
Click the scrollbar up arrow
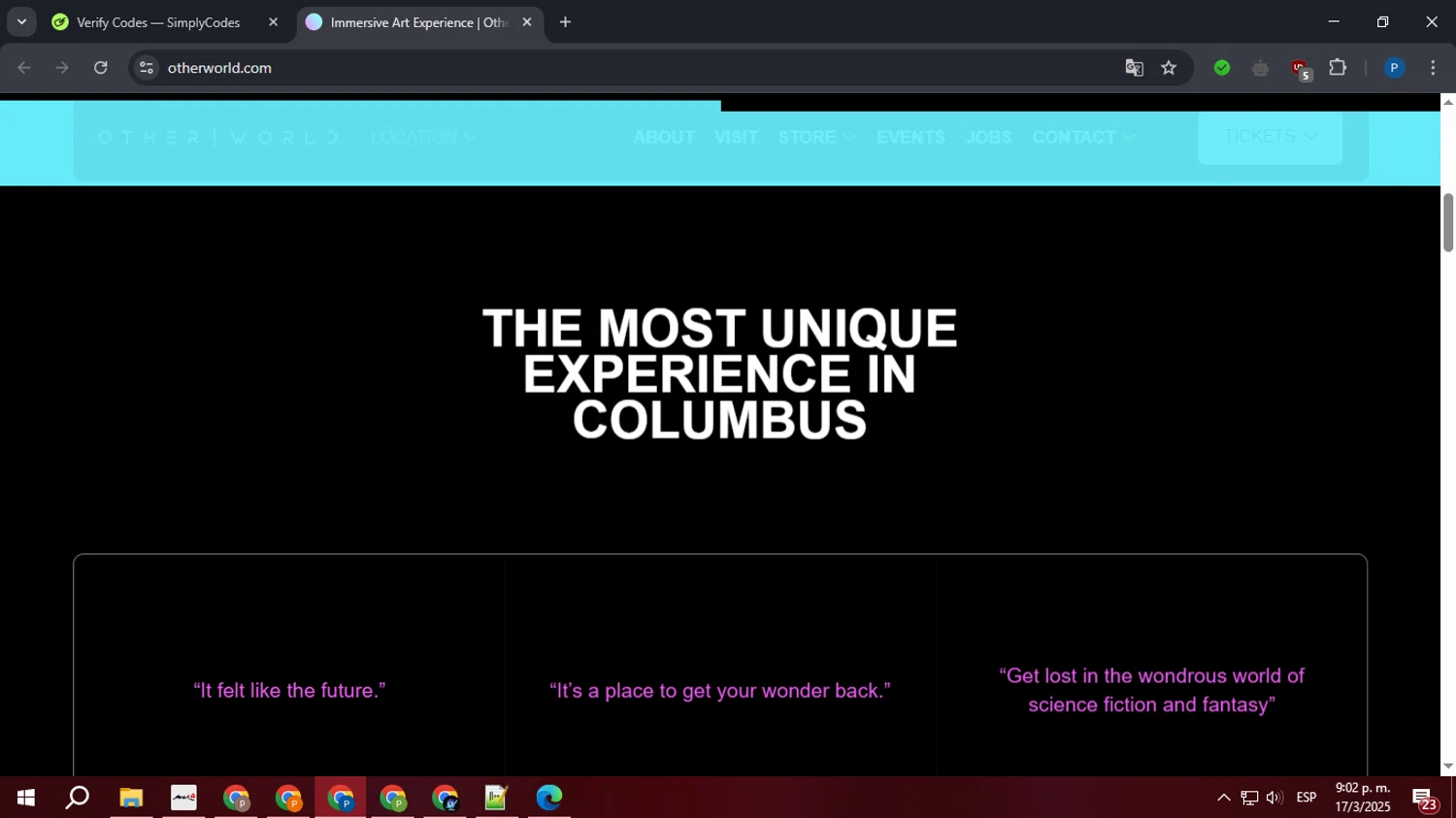[1447, 102]
